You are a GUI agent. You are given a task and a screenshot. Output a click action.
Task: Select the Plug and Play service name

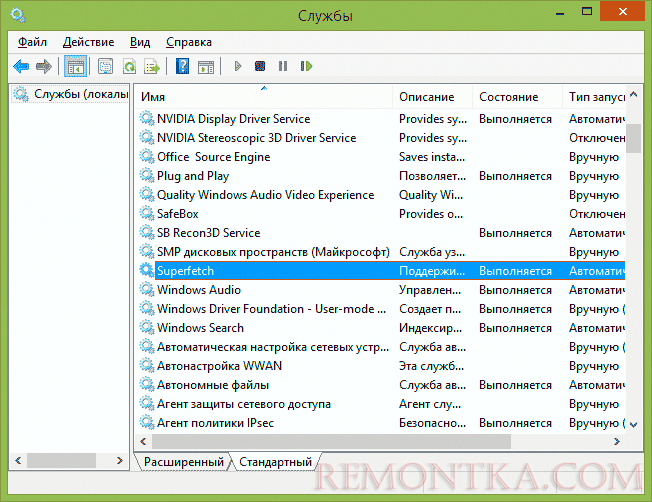(193, 176)
